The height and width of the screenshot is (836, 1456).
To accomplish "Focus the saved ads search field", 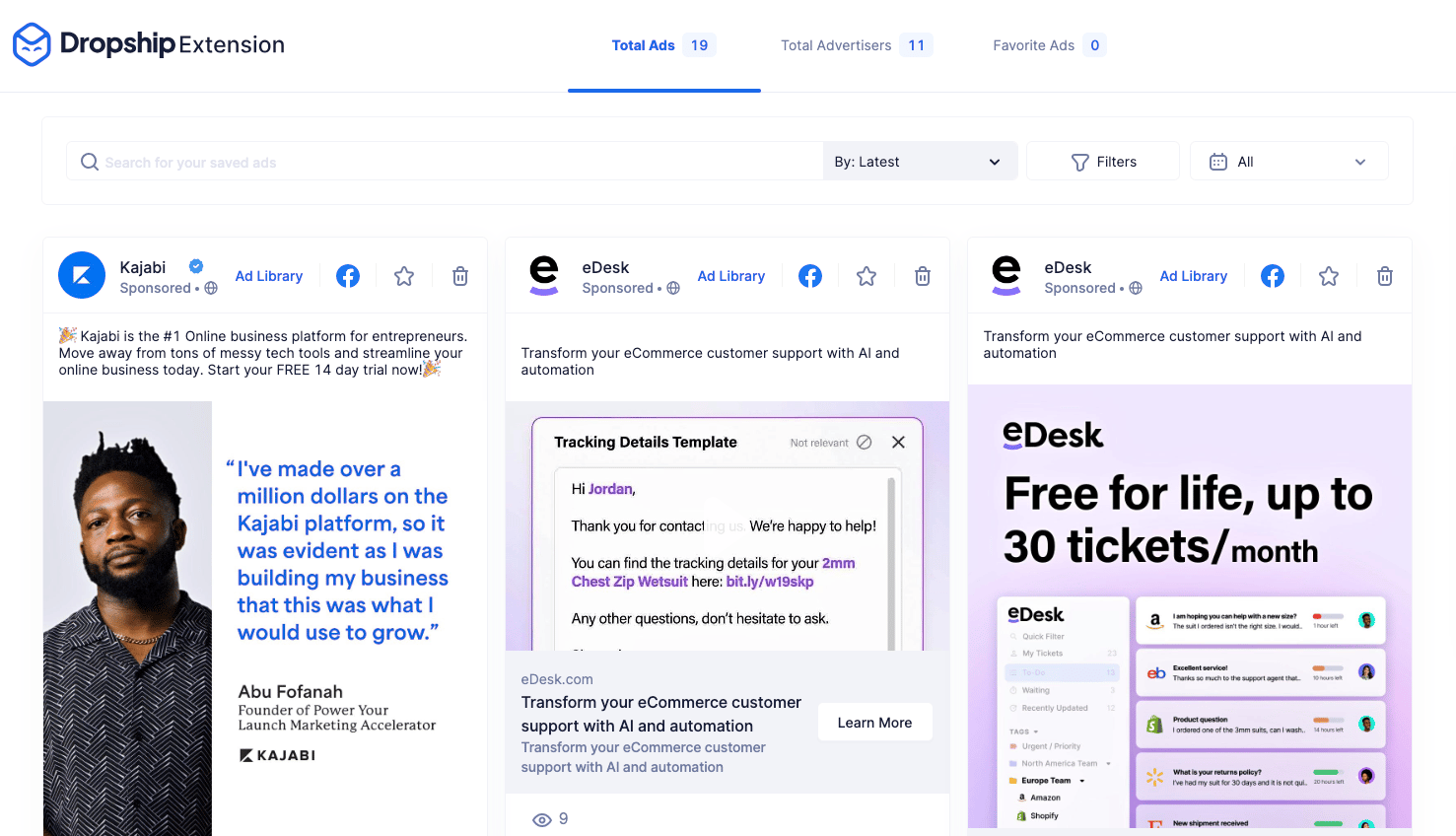I will click(445, 162).
